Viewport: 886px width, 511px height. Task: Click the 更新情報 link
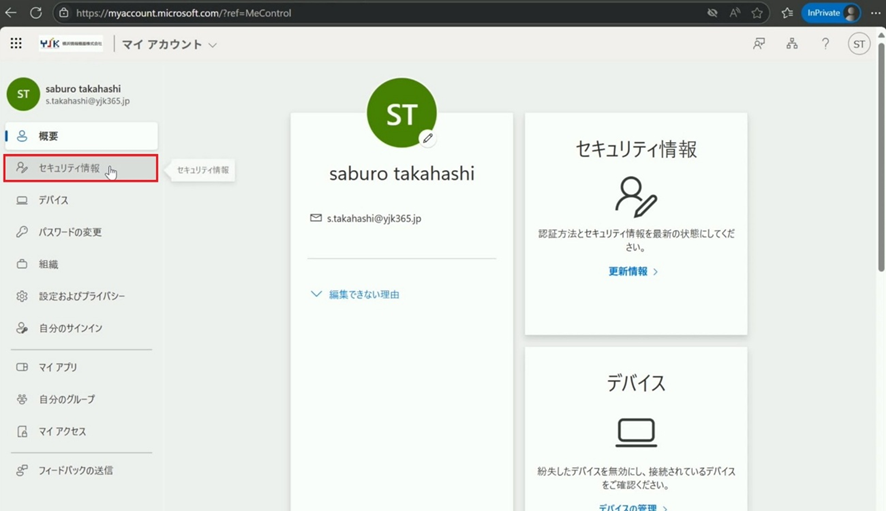[632, 271]
